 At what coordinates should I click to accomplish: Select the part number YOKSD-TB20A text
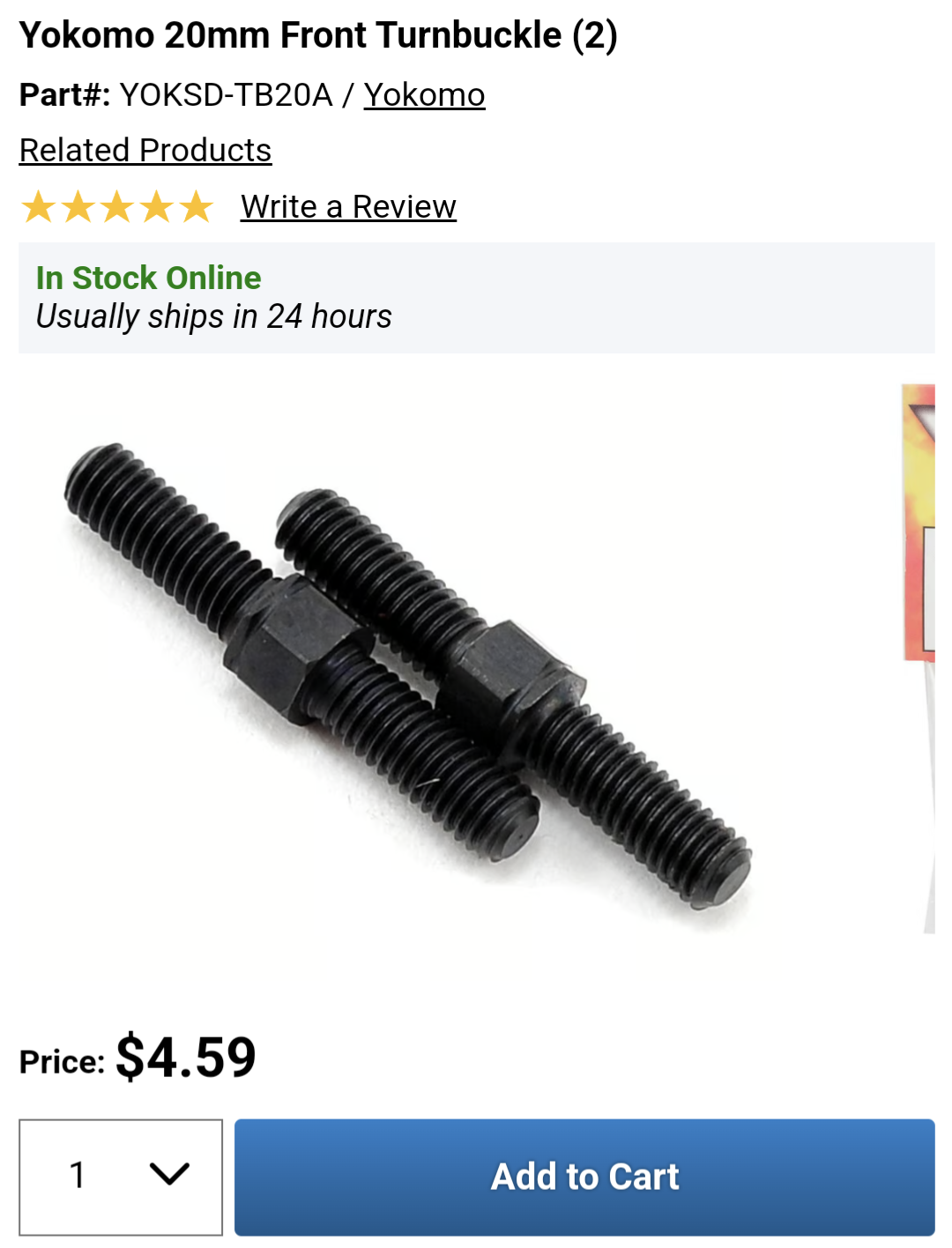coord(226,95)
